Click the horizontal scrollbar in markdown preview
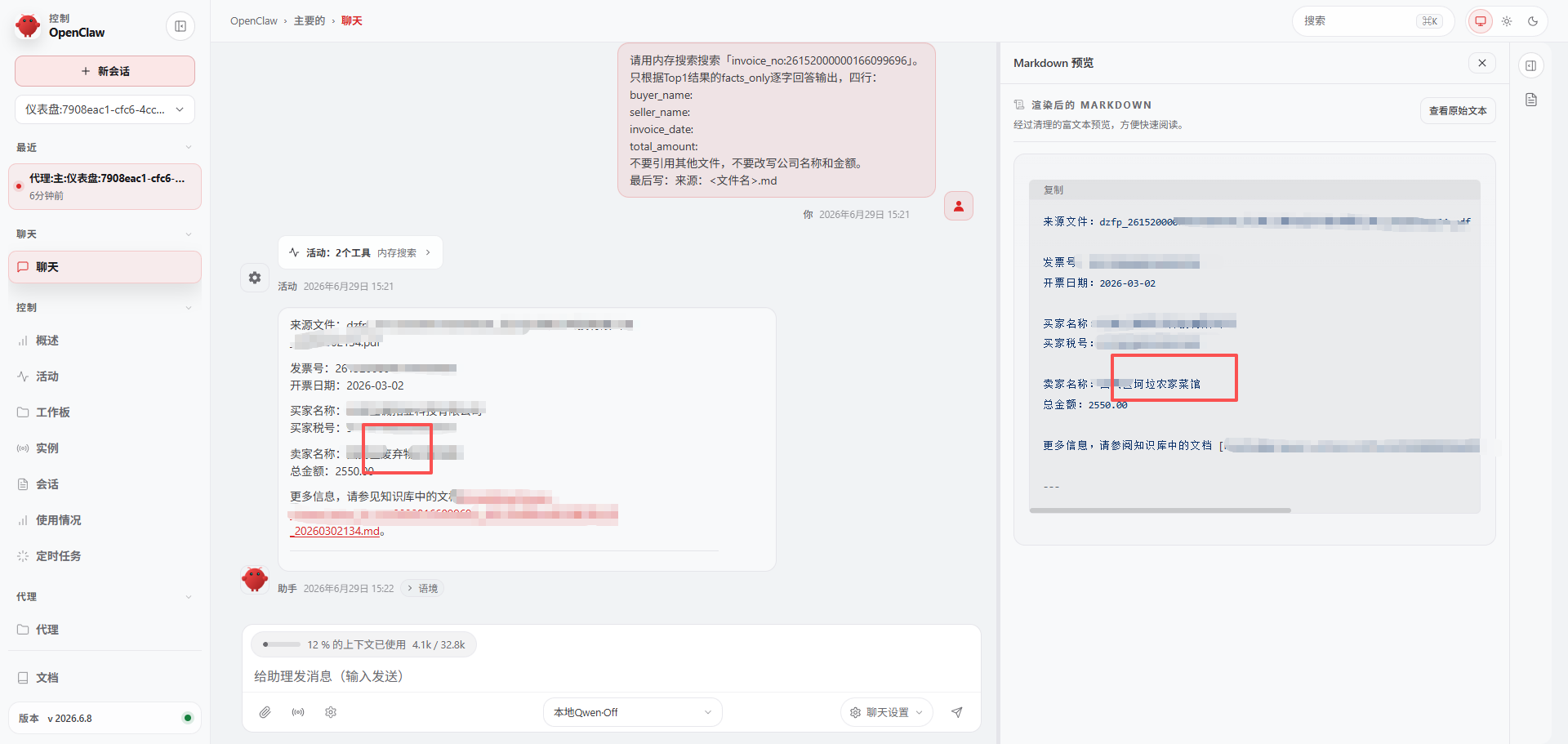Image resolution: width=1568 pixels, height=744 pixels. pyautogui.click(x=1160, y=510)
